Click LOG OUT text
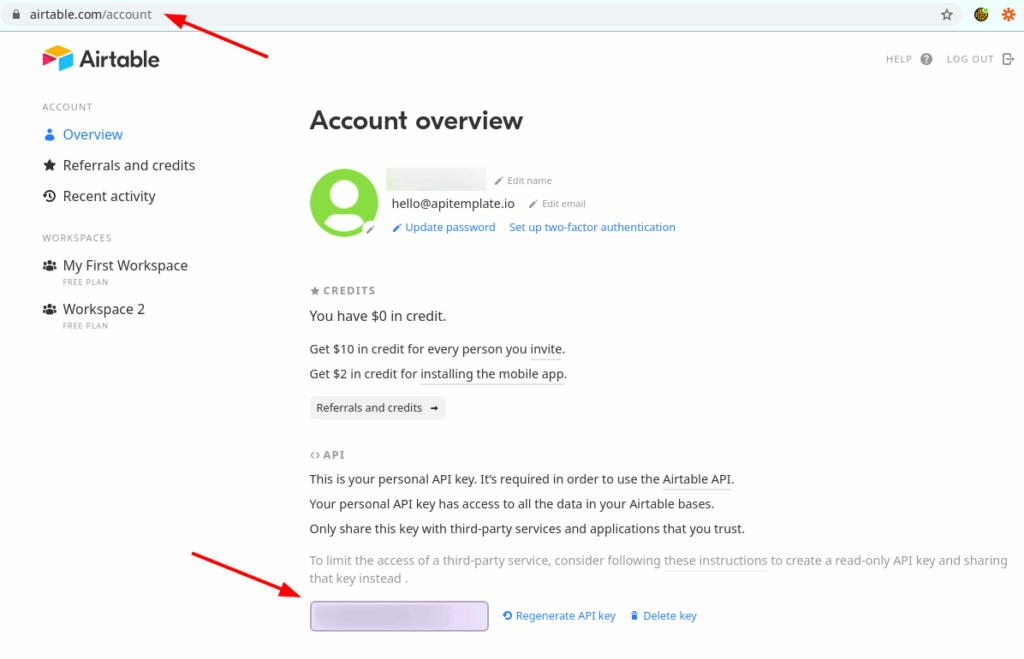Screen dimensions: 1024x659 [970, 59]
